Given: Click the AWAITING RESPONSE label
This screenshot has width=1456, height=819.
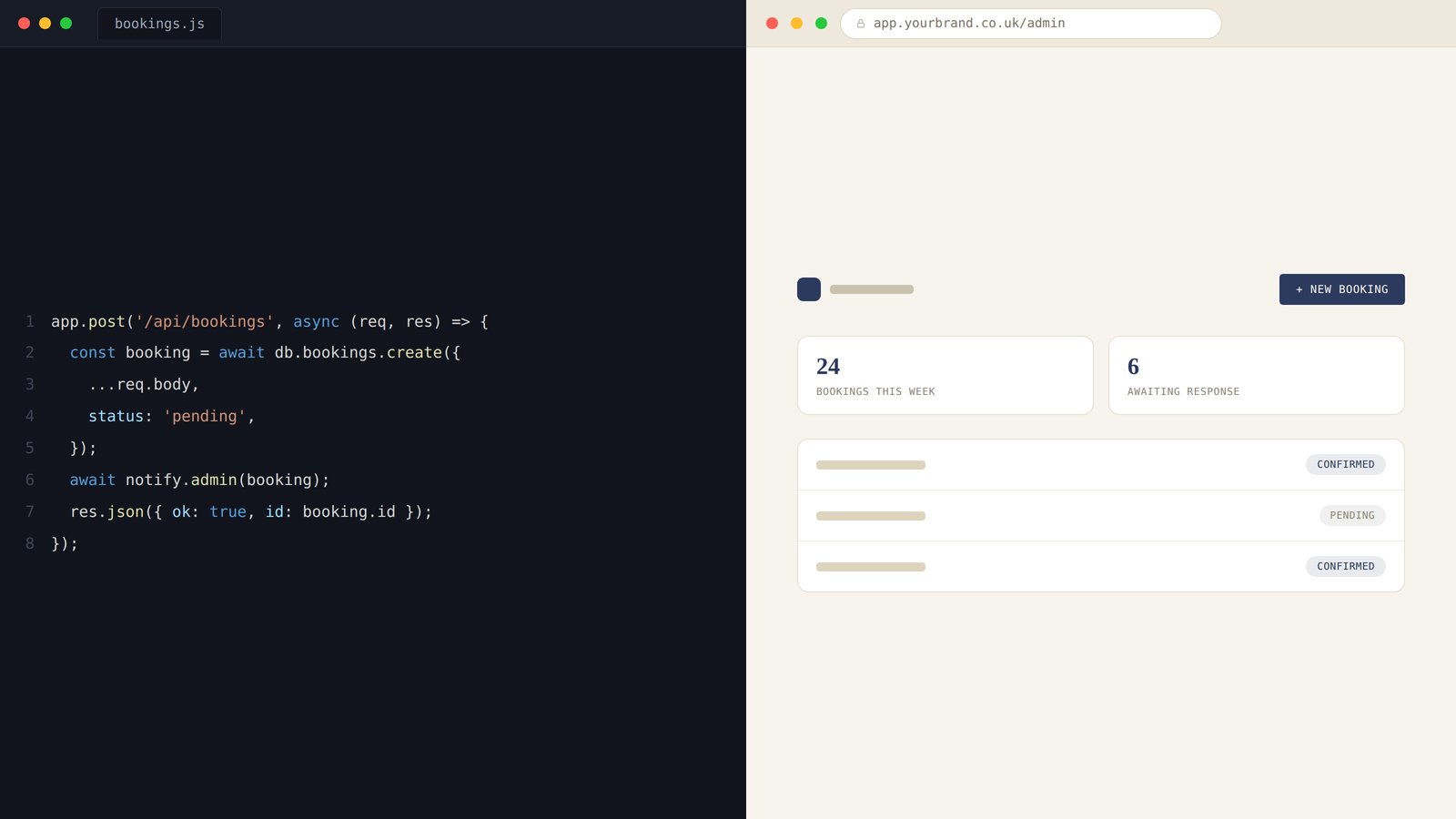Looking at the screenshot, I should tap(1183, 391).
